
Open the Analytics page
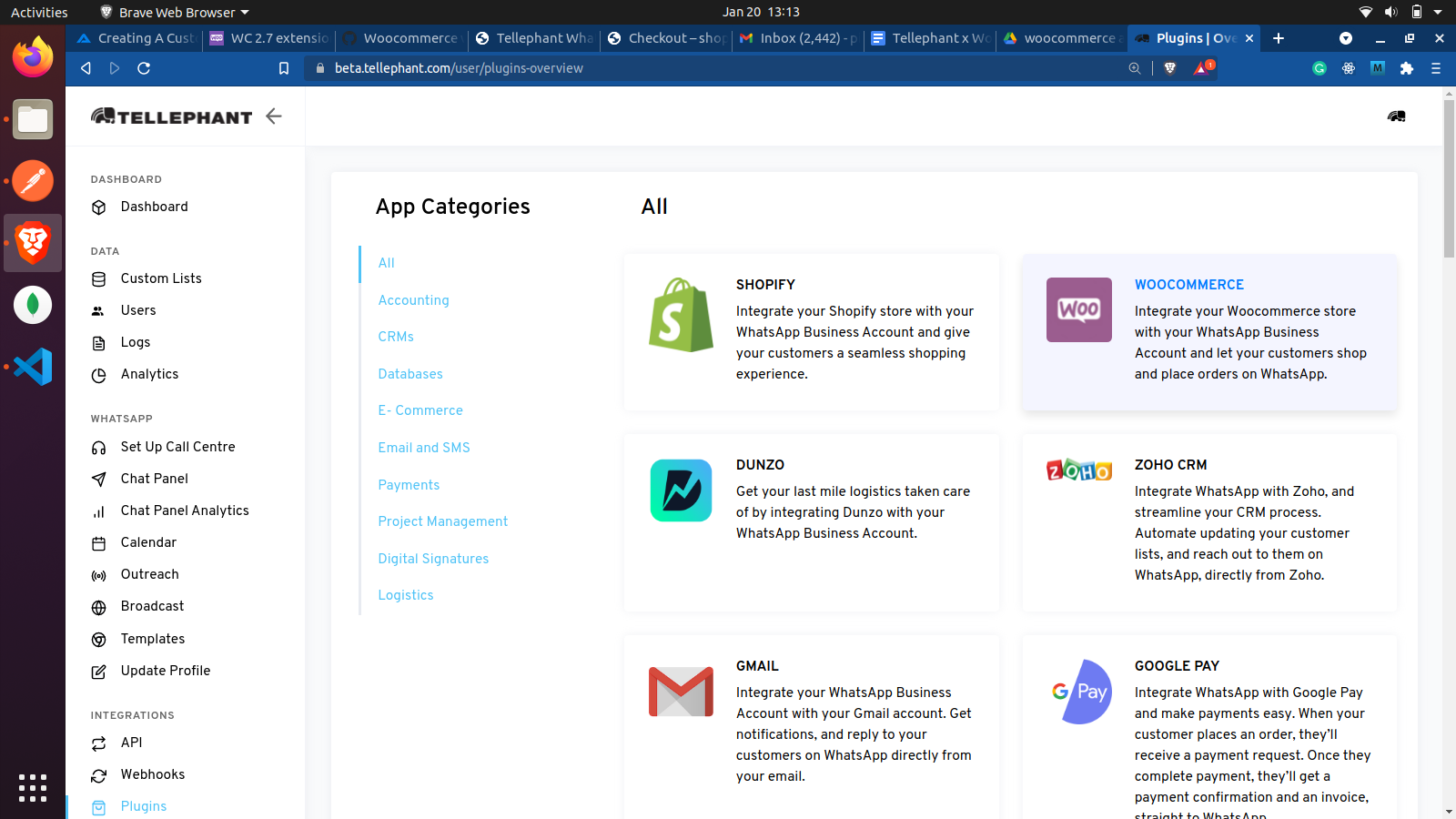[x=149, y=374]
